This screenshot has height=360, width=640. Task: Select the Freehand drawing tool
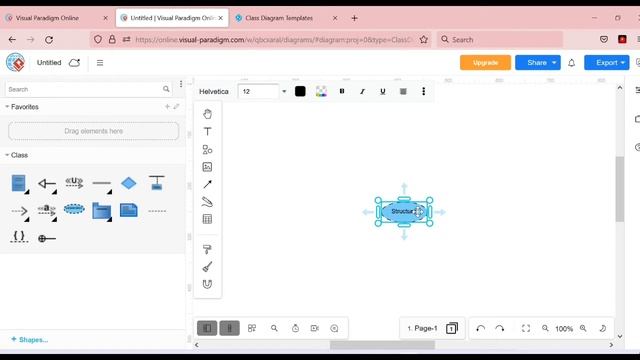tap(207, 202)
